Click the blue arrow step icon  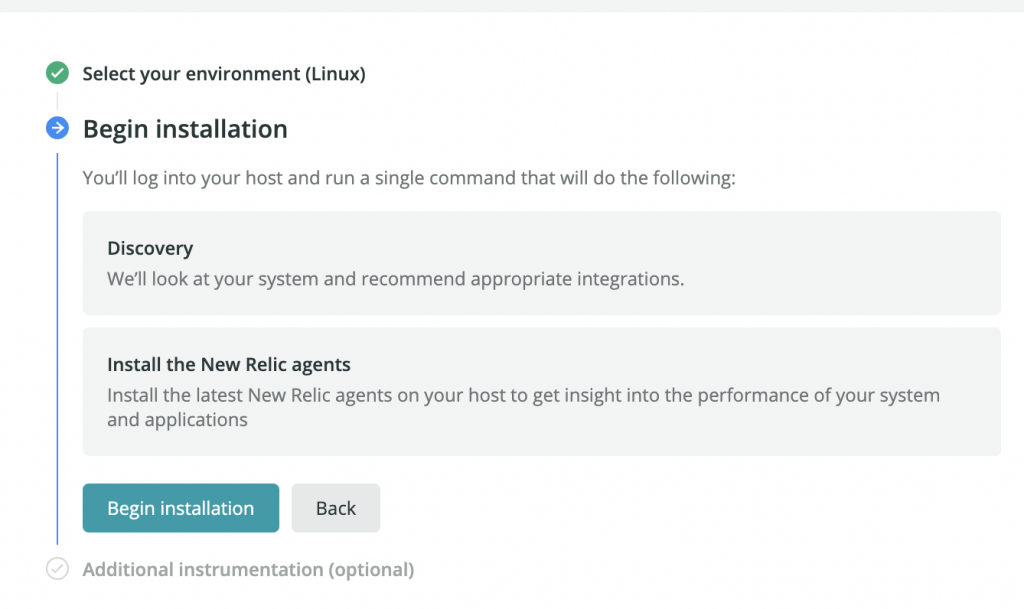click(x=57, y=128)
